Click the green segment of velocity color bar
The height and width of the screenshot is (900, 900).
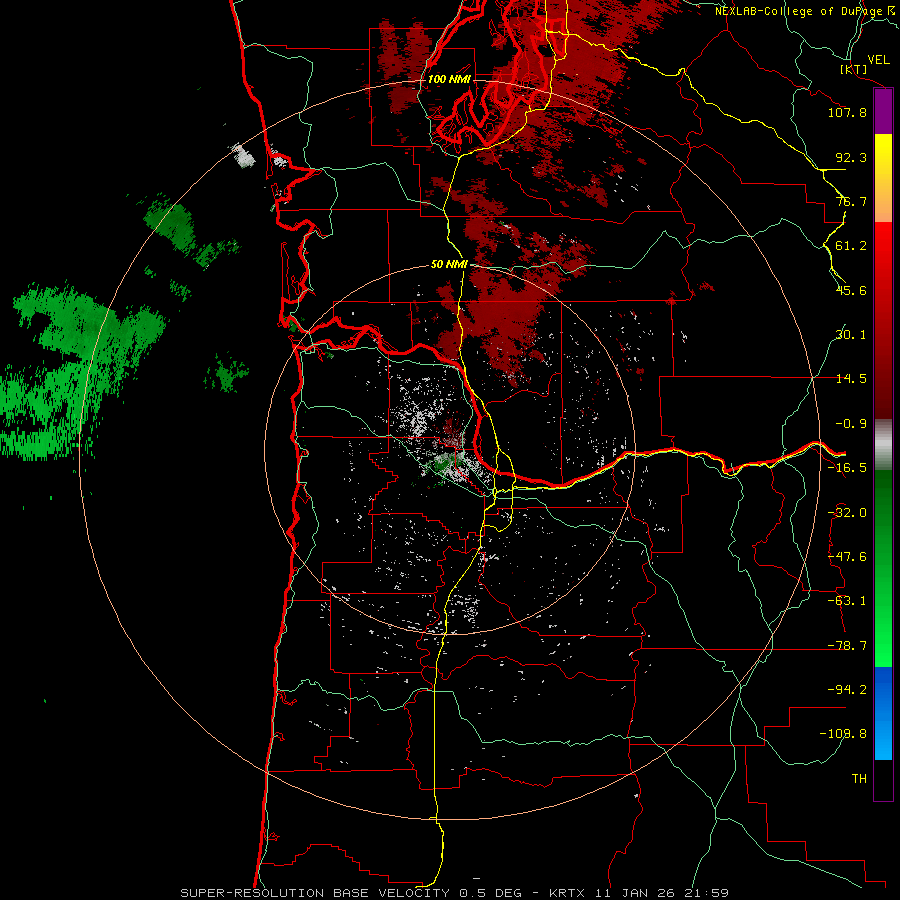pyautogui.click(x=883, y=568)
